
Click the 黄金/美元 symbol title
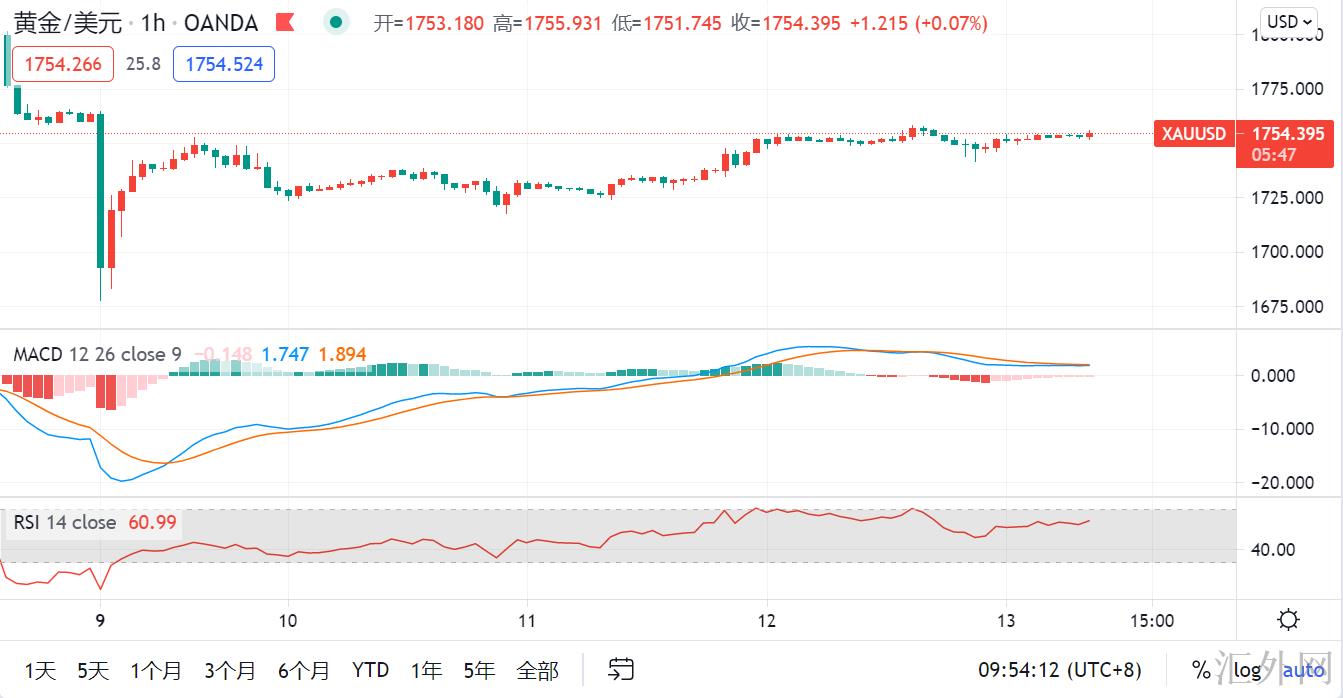point(67,22)
